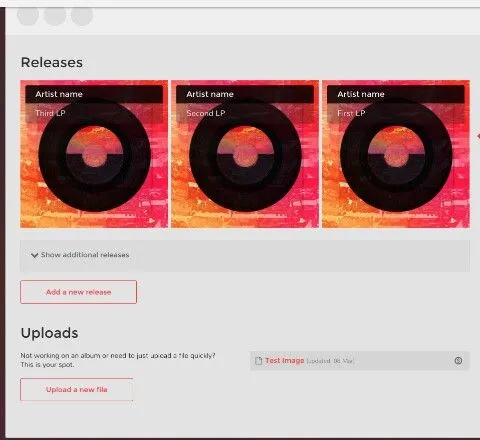Image resolution: width=480 pixels, height=440 pixels.
Task: Click the Upload a new file button
Action: pyautogui.click(x=77, y=389)
